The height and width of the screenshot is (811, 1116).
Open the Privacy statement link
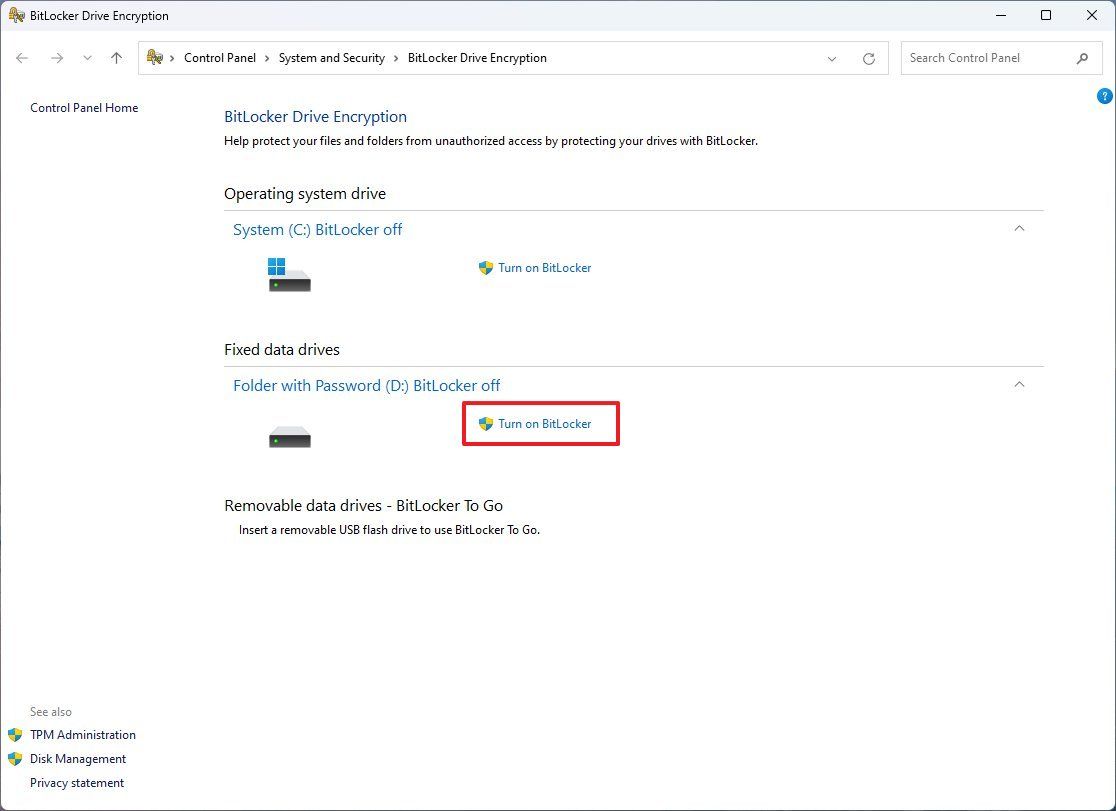[76, 783]
